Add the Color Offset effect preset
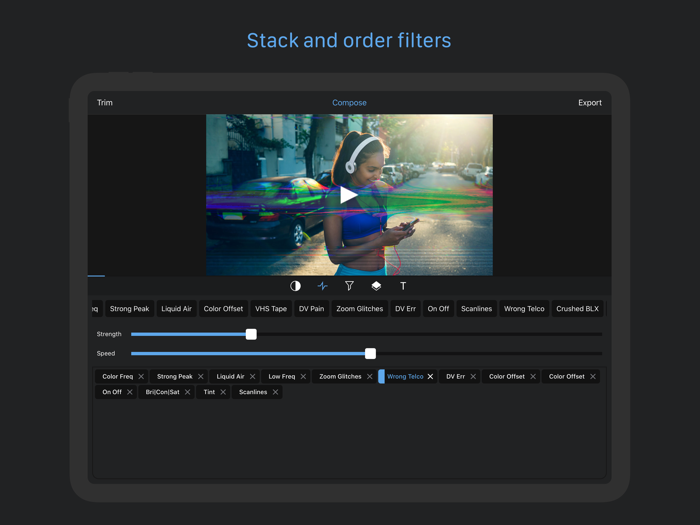 [223, 309]
